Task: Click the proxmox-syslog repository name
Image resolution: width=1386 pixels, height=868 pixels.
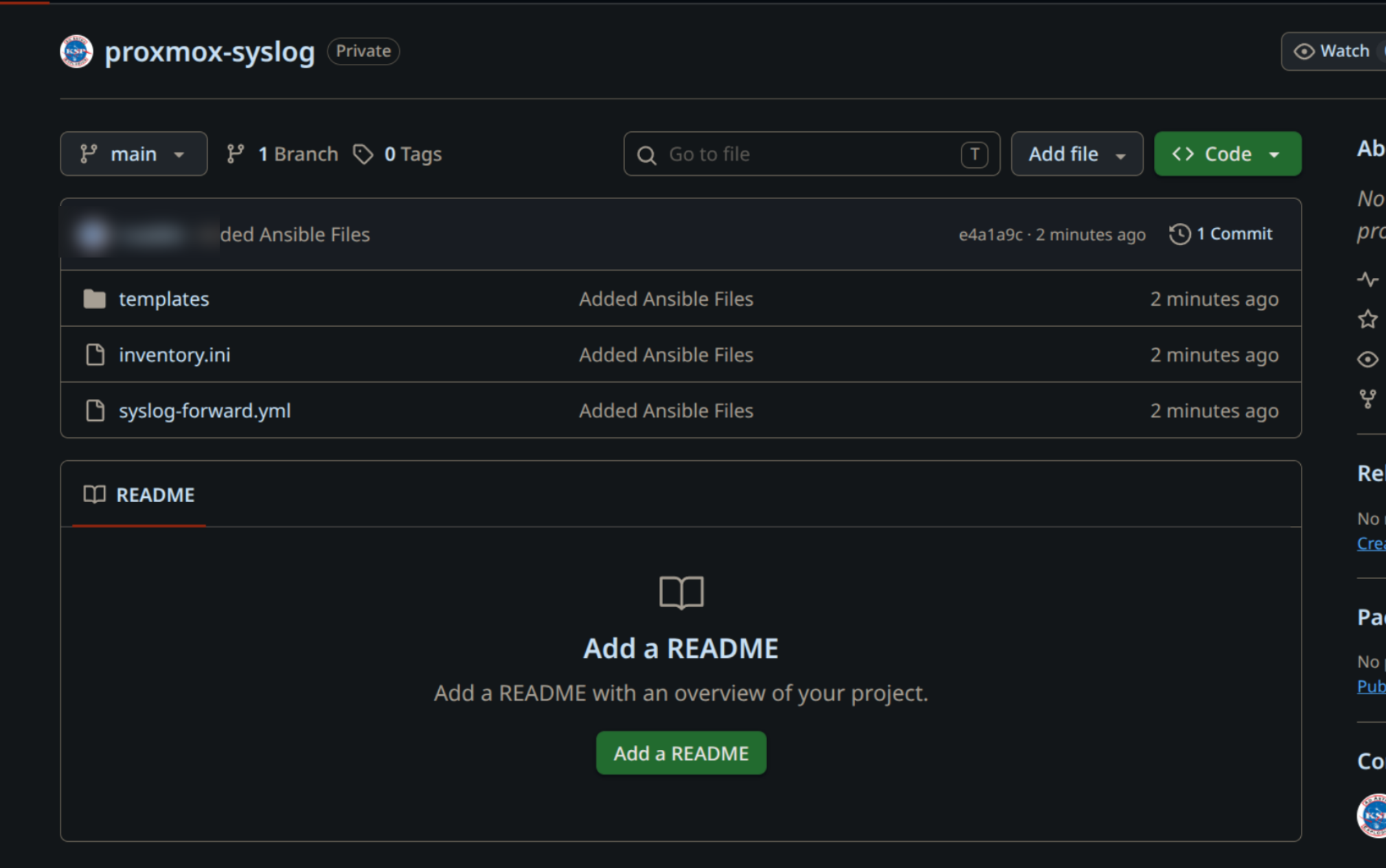Action: click(209, 52)
